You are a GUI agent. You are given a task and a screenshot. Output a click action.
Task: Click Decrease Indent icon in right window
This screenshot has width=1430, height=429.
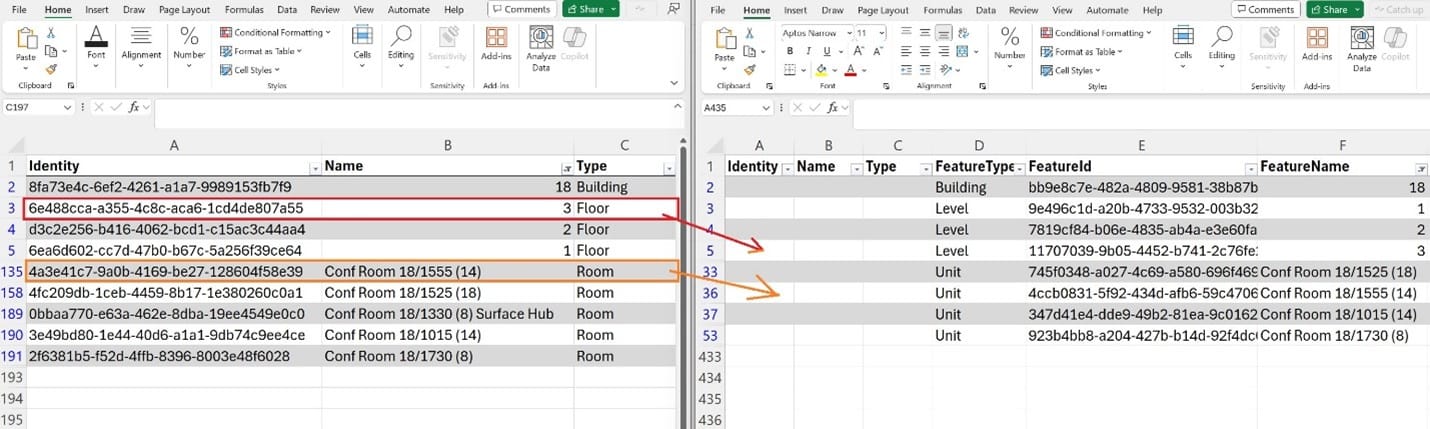tap(906, 69)
